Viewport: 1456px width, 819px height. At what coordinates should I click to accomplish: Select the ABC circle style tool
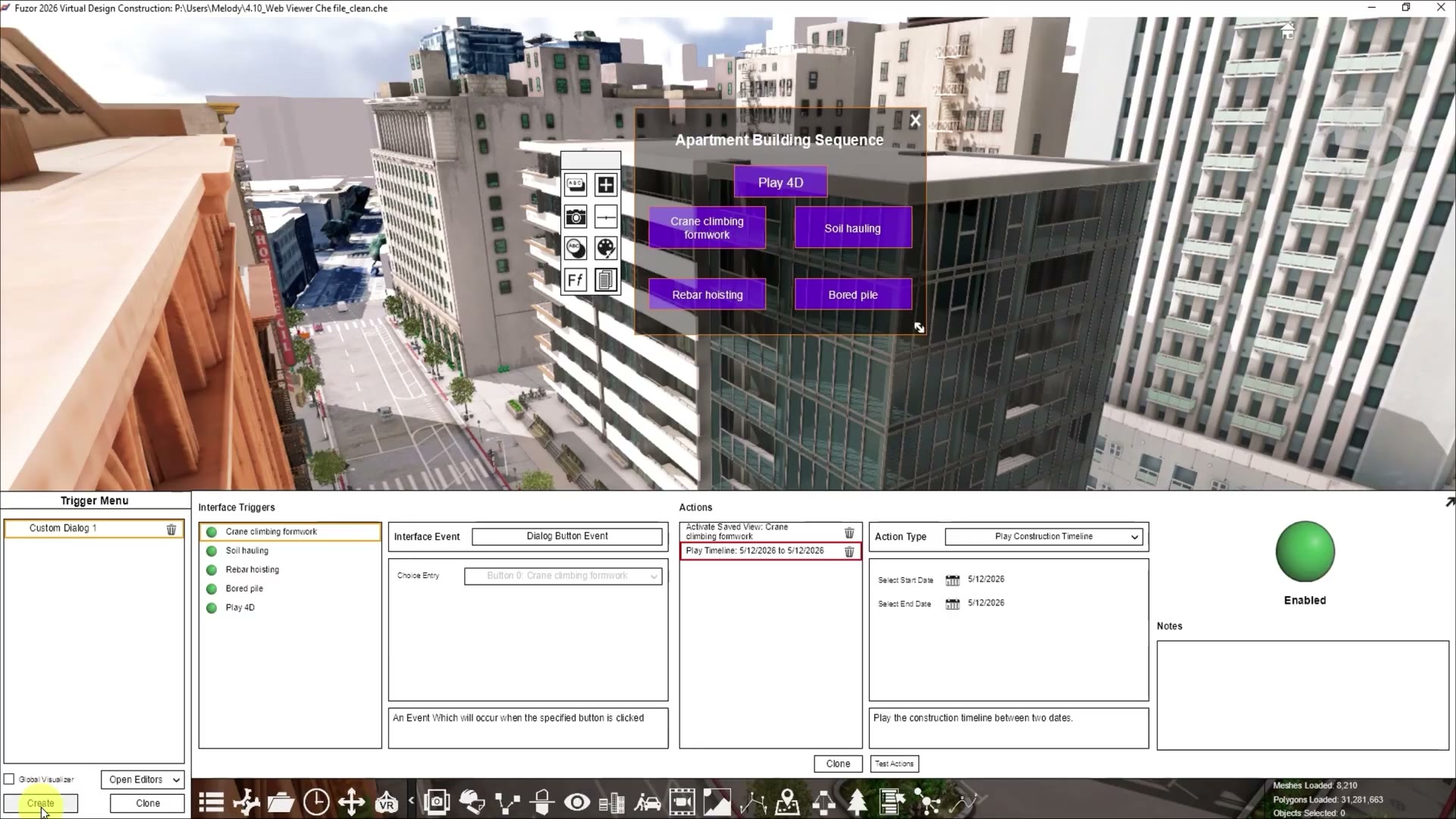click(x=576, y=248)
